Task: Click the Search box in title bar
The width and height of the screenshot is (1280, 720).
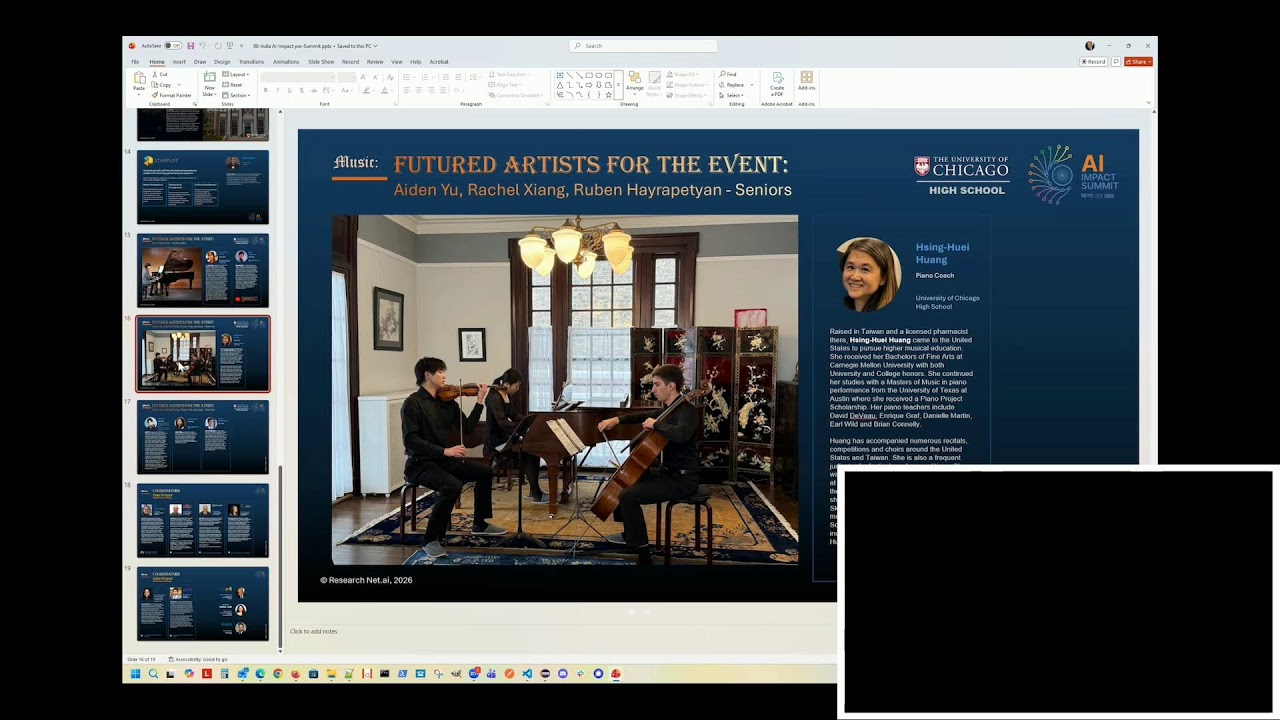Action: [643, 45]
